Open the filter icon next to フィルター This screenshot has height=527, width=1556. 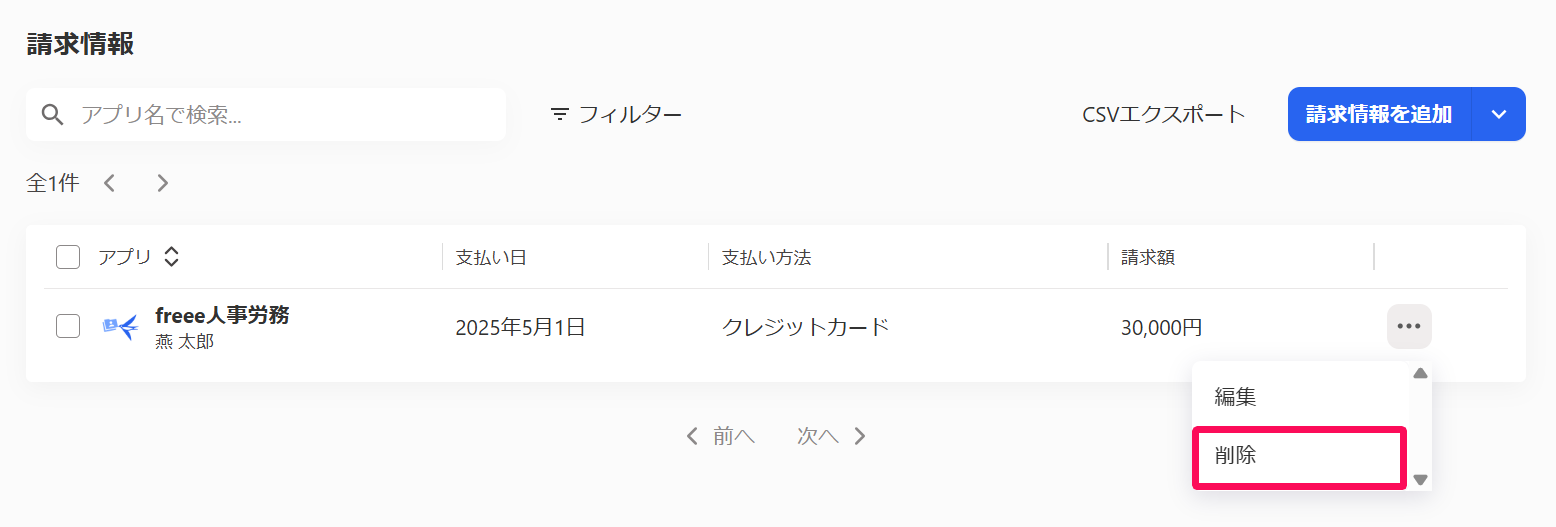click(x=559, y=115)
